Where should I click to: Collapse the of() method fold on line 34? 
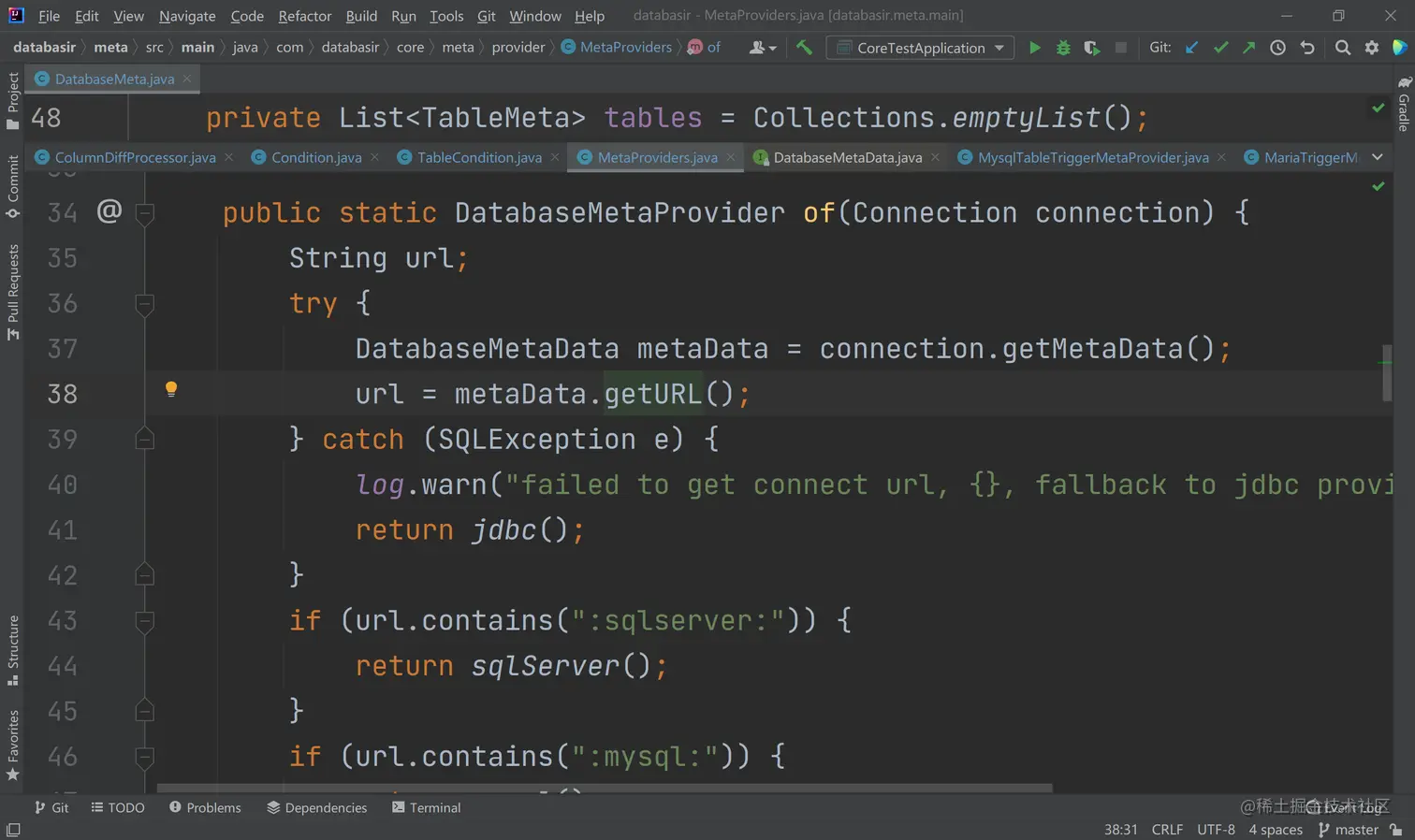tap(144, 213)
